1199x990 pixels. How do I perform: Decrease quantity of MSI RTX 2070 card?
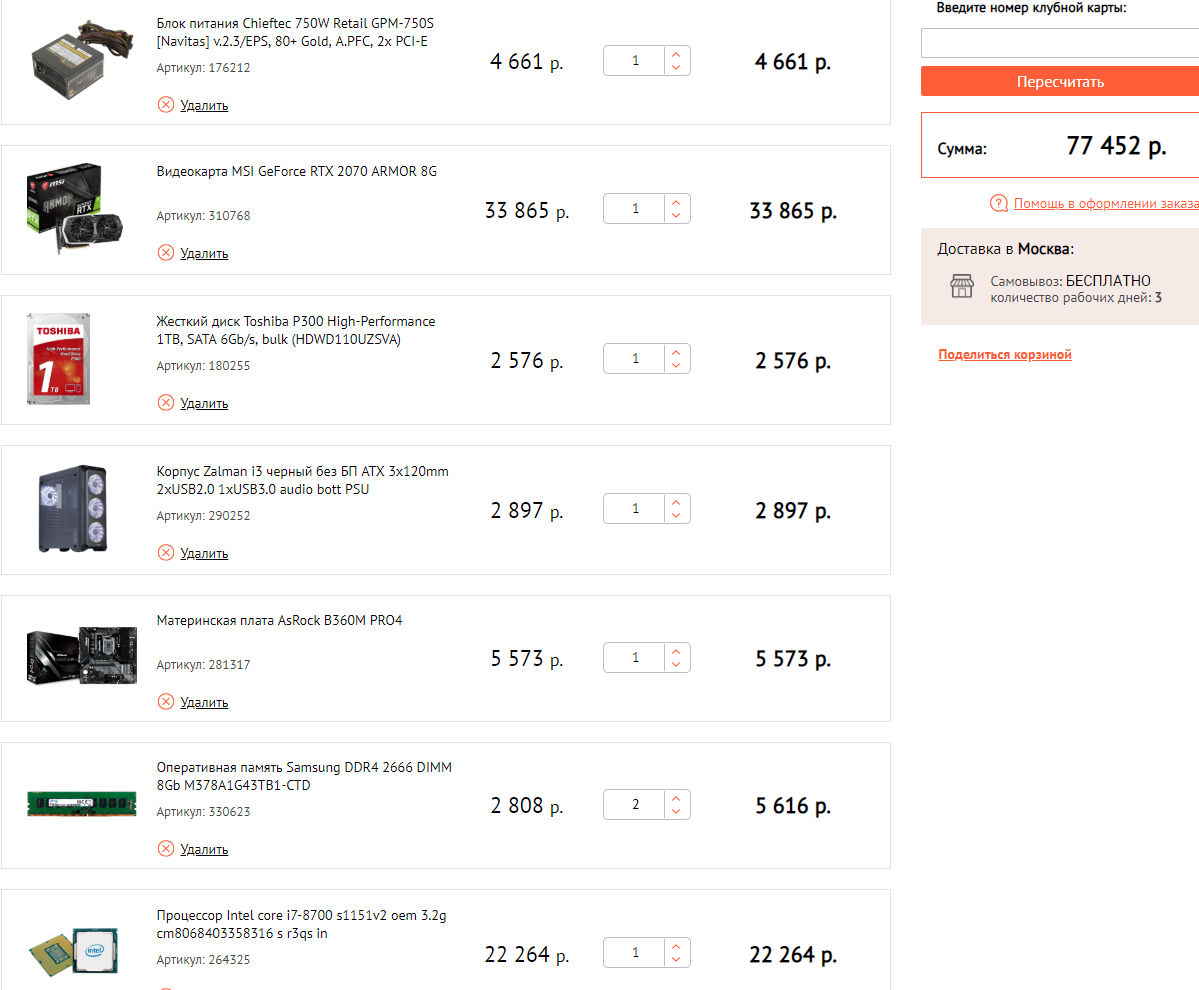point(677,216)
